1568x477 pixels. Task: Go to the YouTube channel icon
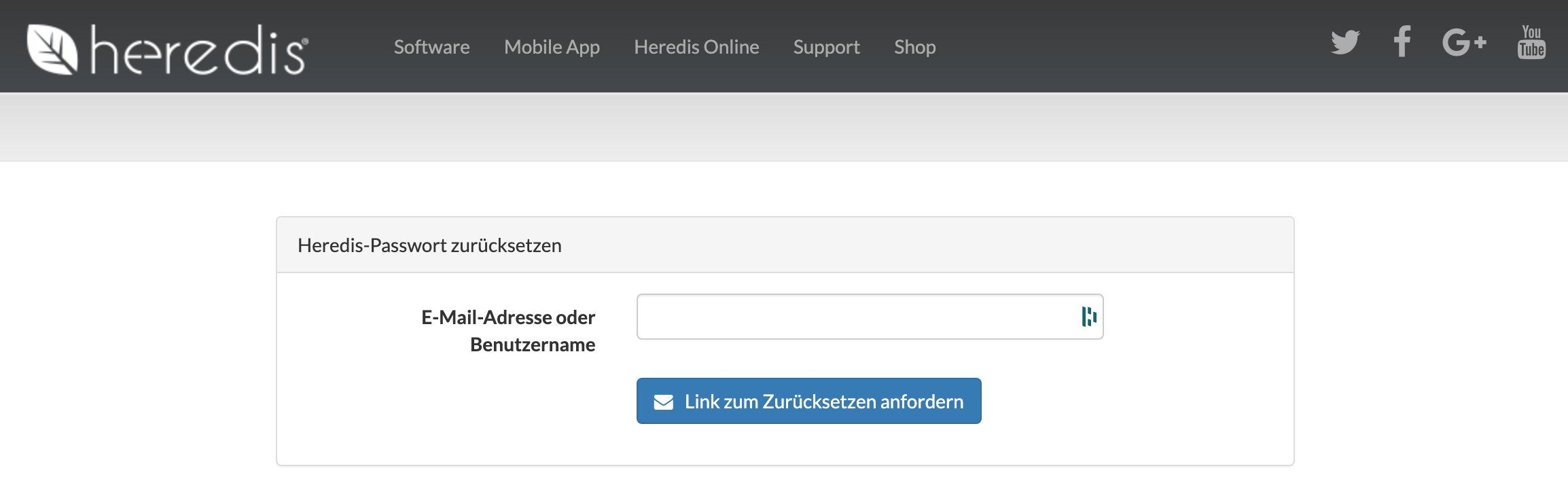click(1531, 42)
